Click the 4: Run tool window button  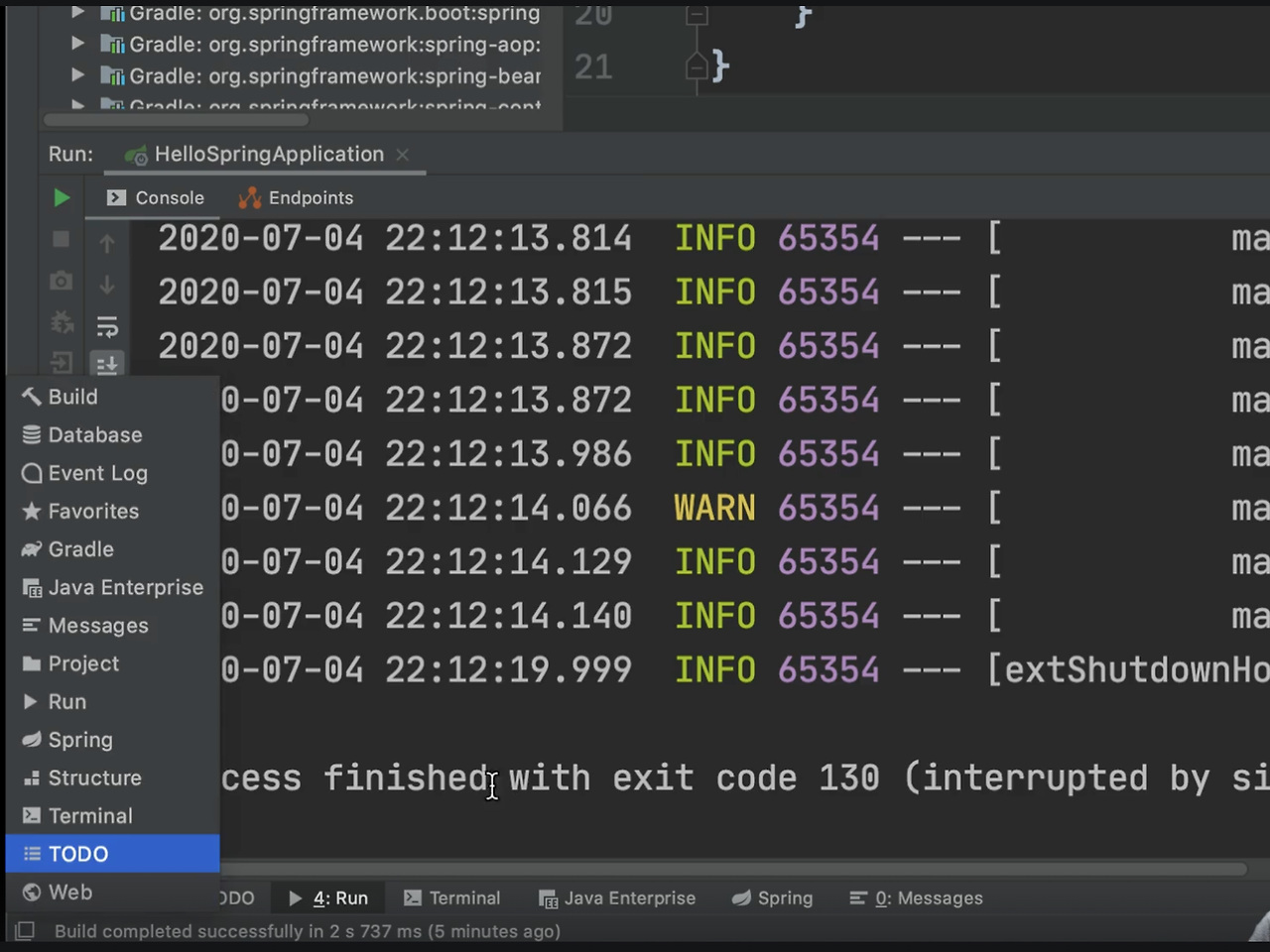(x=328, y=897)
